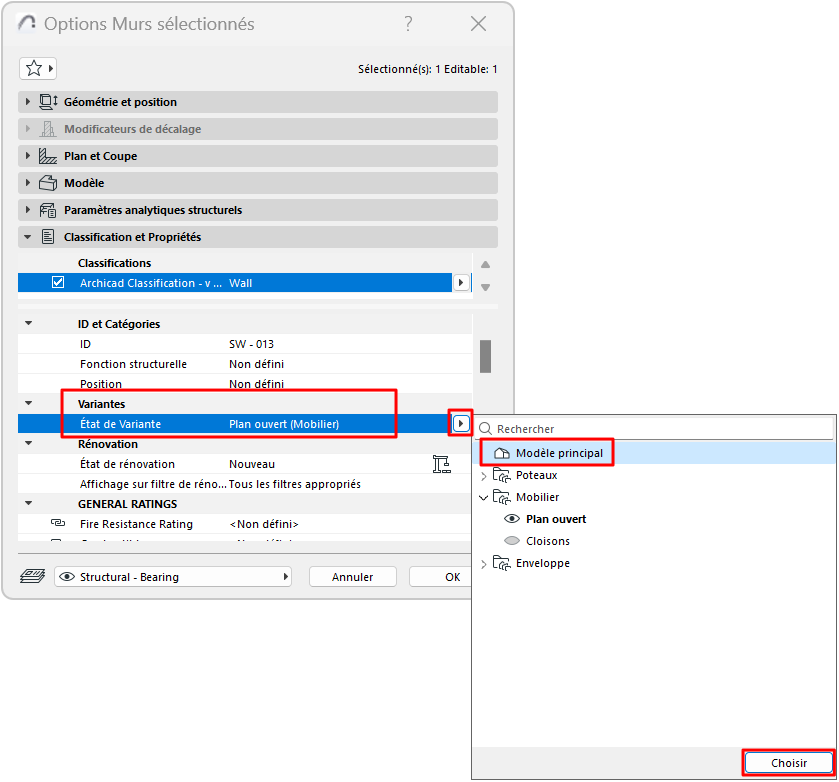839x782 pixels.
Task: Expand the Poteaux variant set
Action: point(484,475)
